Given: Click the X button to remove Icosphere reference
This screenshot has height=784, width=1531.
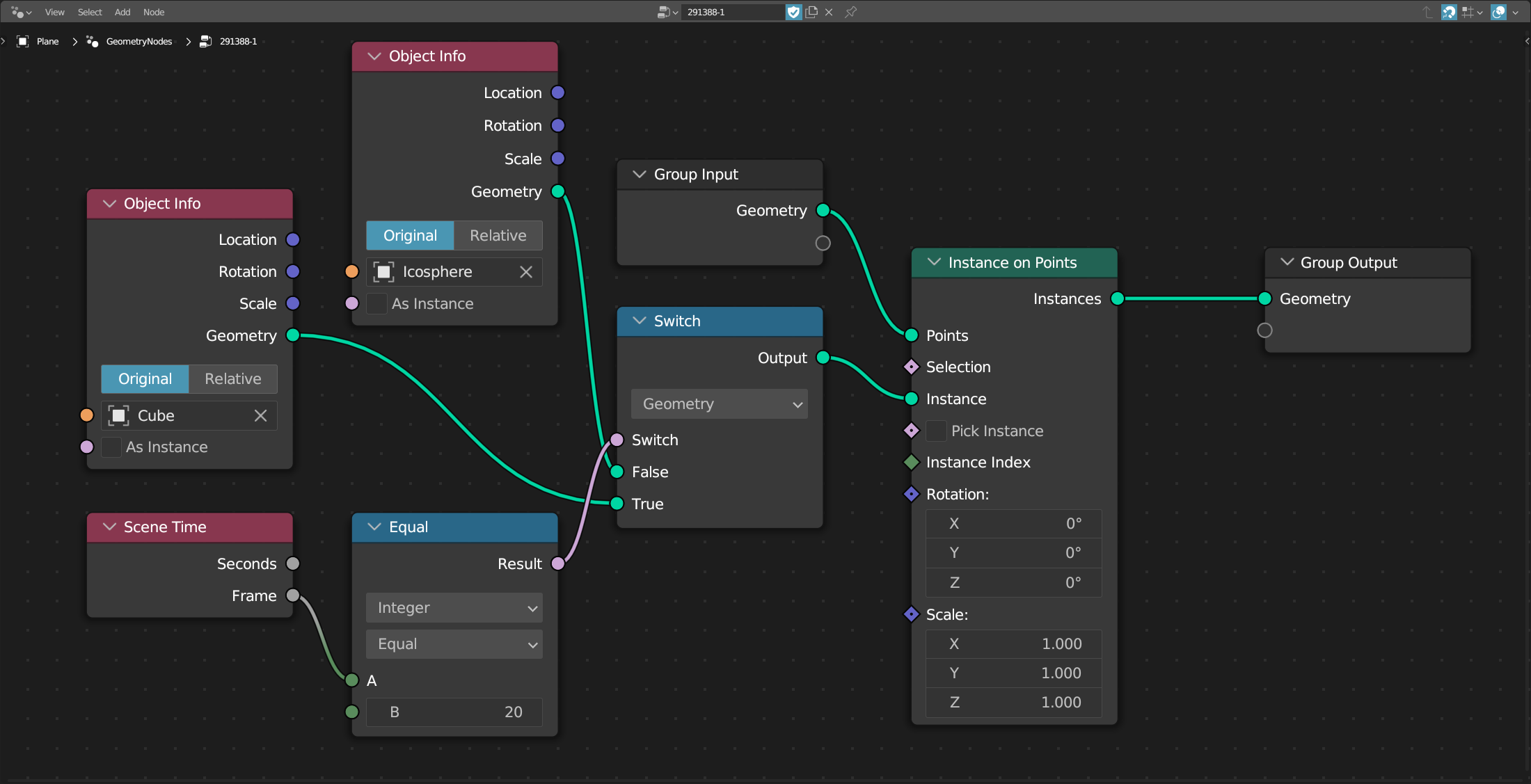Looking at the screenshot, I should 528,271.
